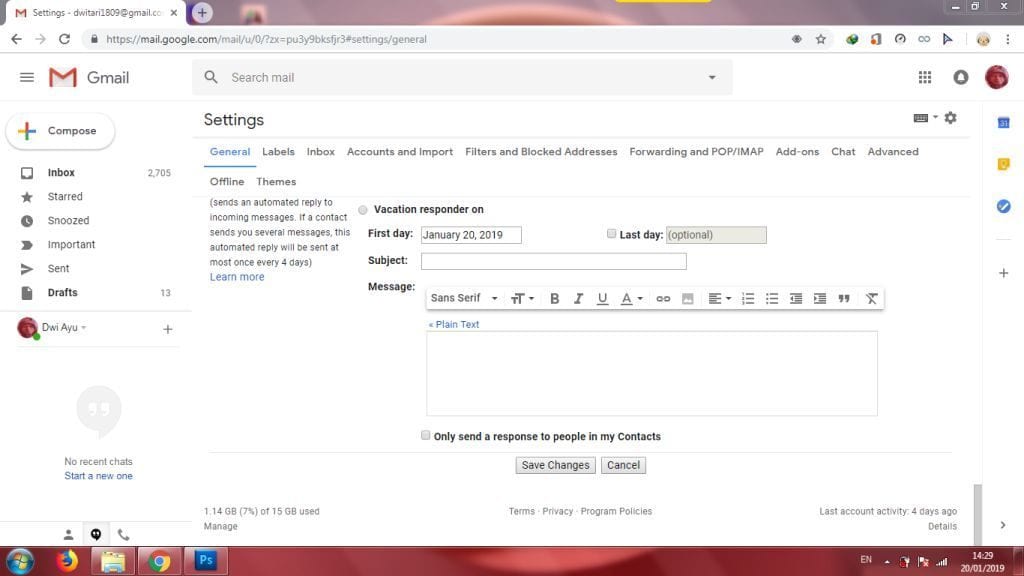The width and height of the screenshot is (1024, 576).
Task: Expand the text color dropdown
Action: 632,298
